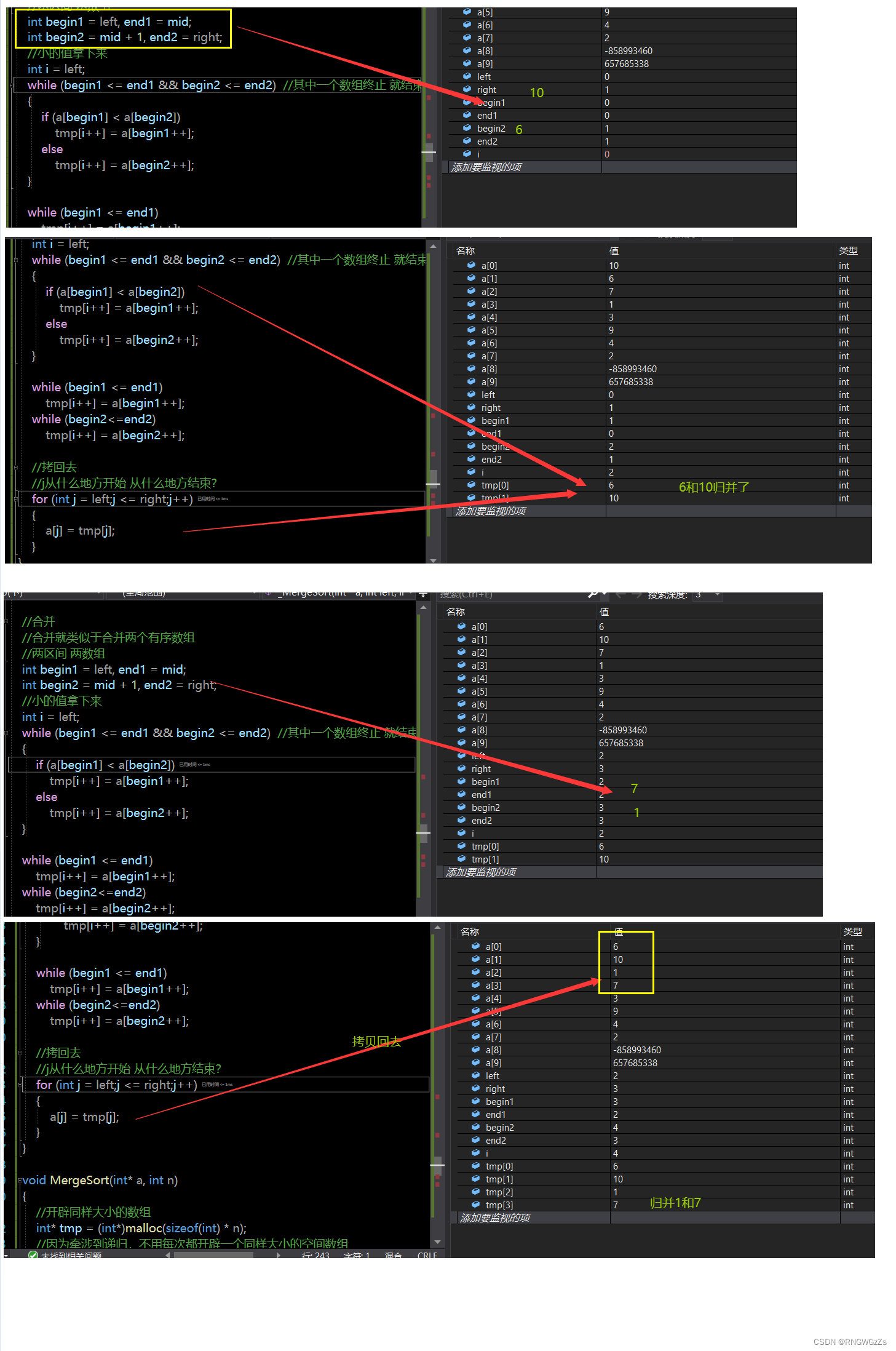Click the comment '//合并就类似于合并两个有序数组'

[108, 637]
